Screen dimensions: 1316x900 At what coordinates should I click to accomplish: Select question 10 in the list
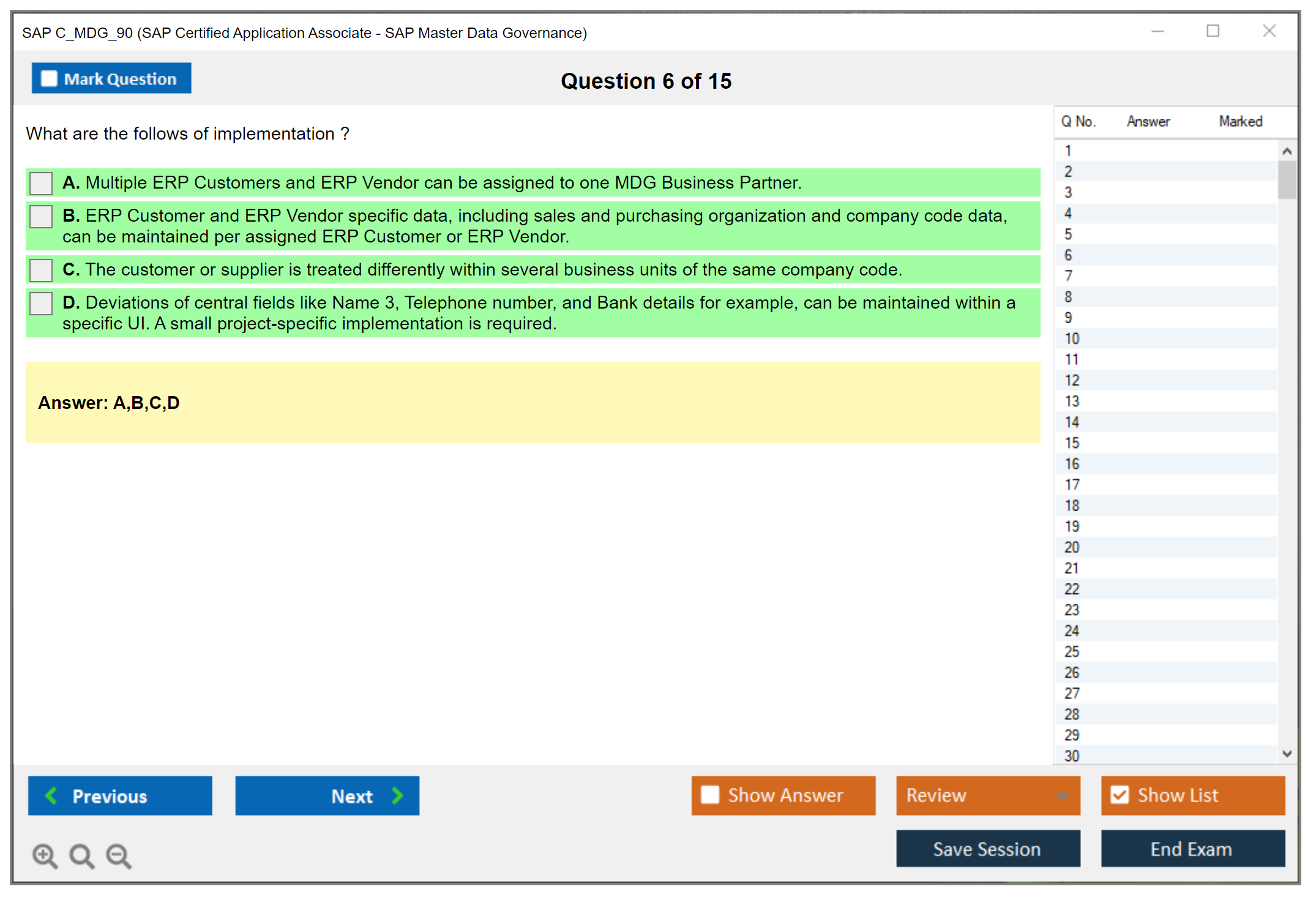1072,339
